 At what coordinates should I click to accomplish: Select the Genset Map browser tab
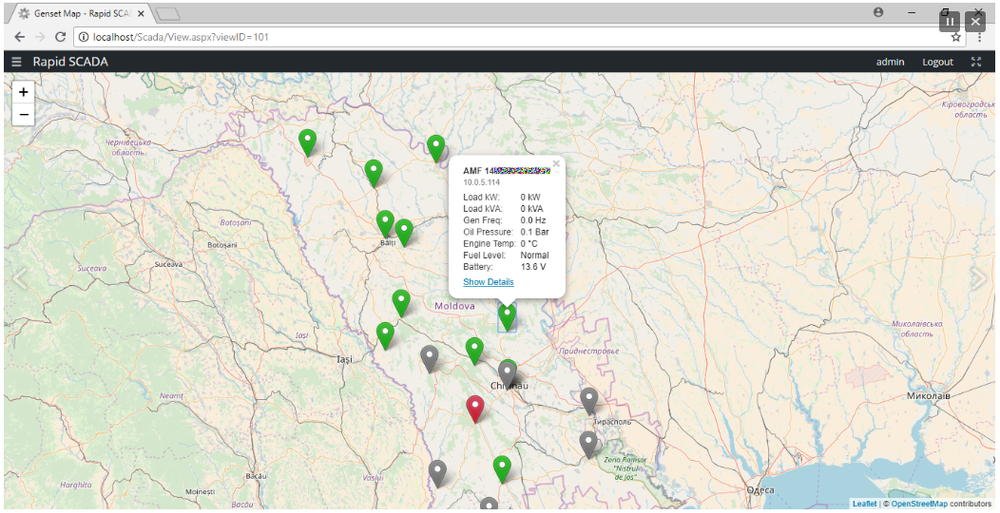point(81,13)
